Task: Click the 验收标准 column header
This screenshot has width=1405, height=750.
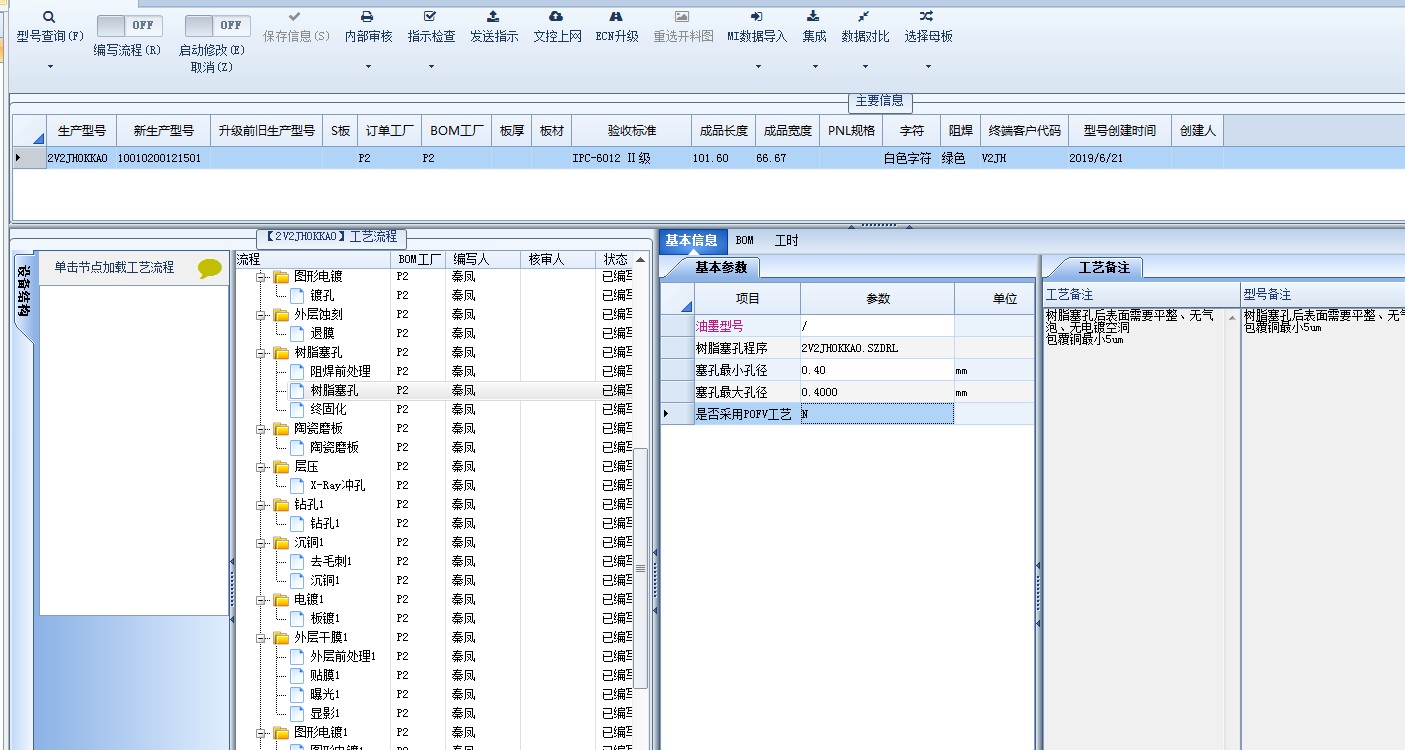Action: [x=631, y=130]
